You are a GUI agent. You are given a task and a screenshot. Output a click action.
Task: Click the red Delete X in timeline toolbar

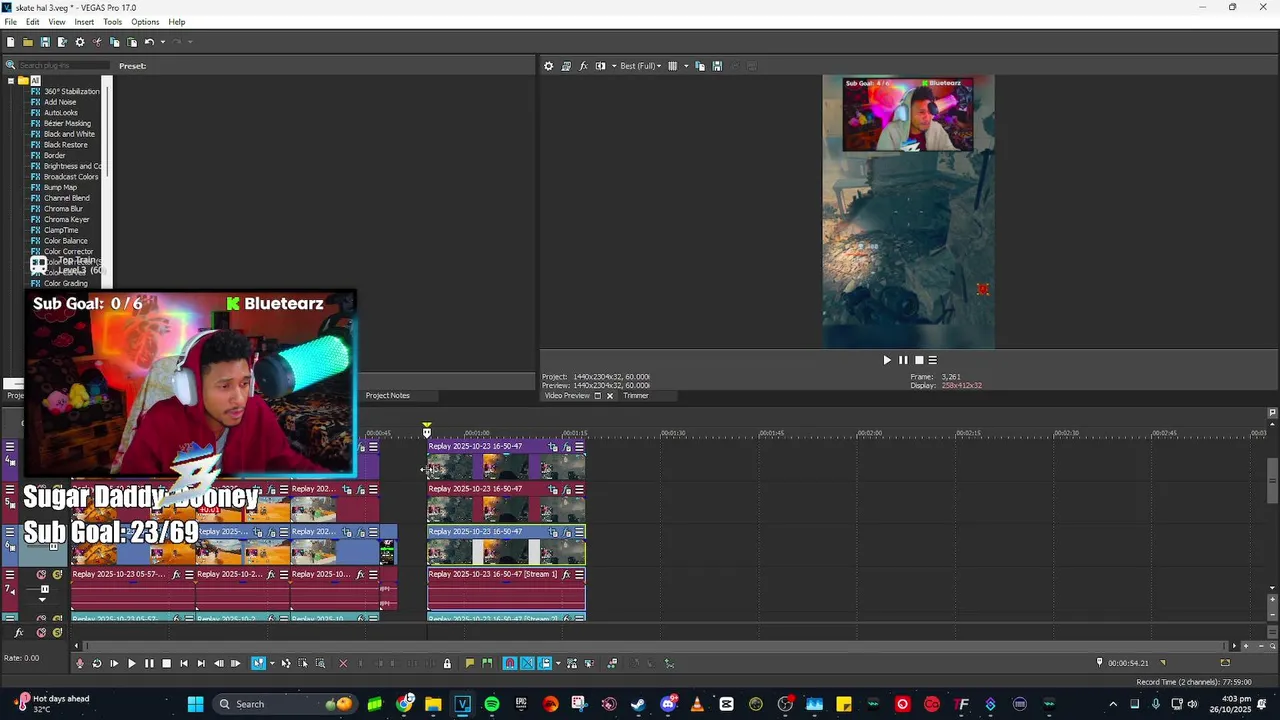click(x=343, y=663)
